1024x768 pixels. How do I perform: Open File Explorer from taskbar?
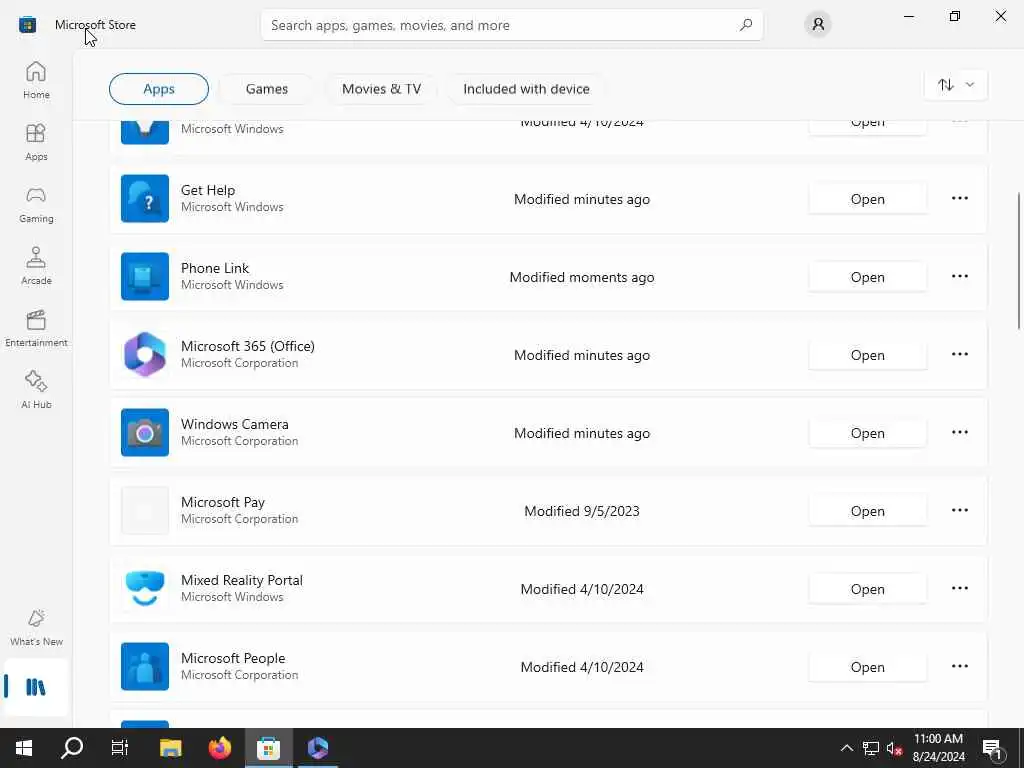pyautogui.click(x=170, y=748)
